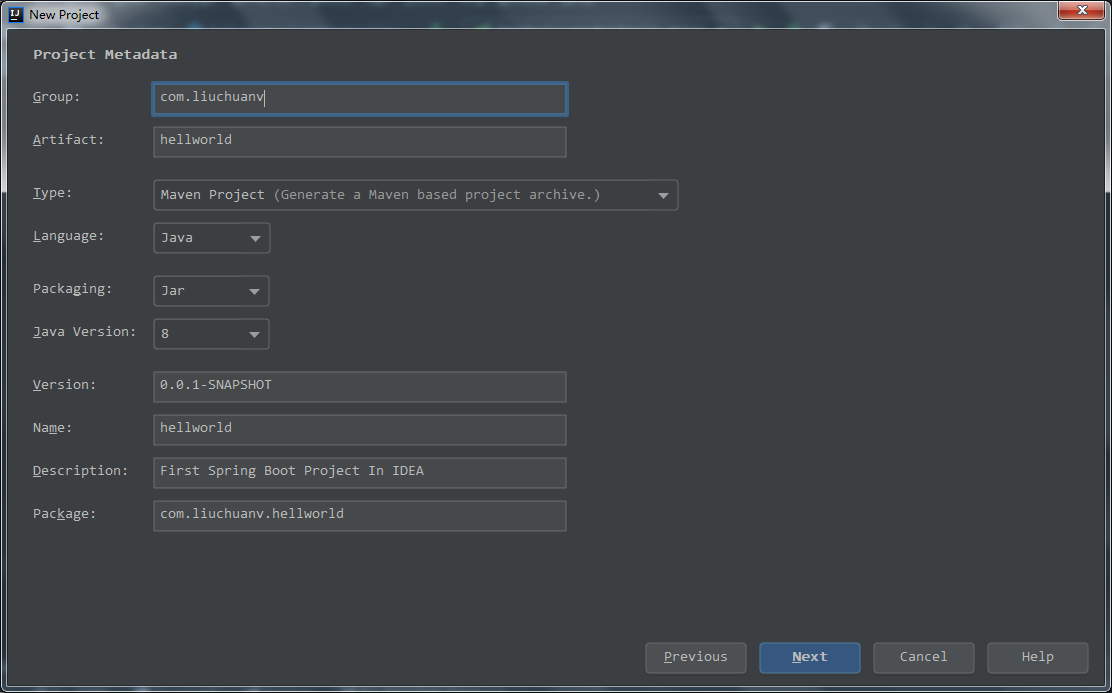Click the Version field with 0.0.1-SNAPSHOT

coord(360,386)
